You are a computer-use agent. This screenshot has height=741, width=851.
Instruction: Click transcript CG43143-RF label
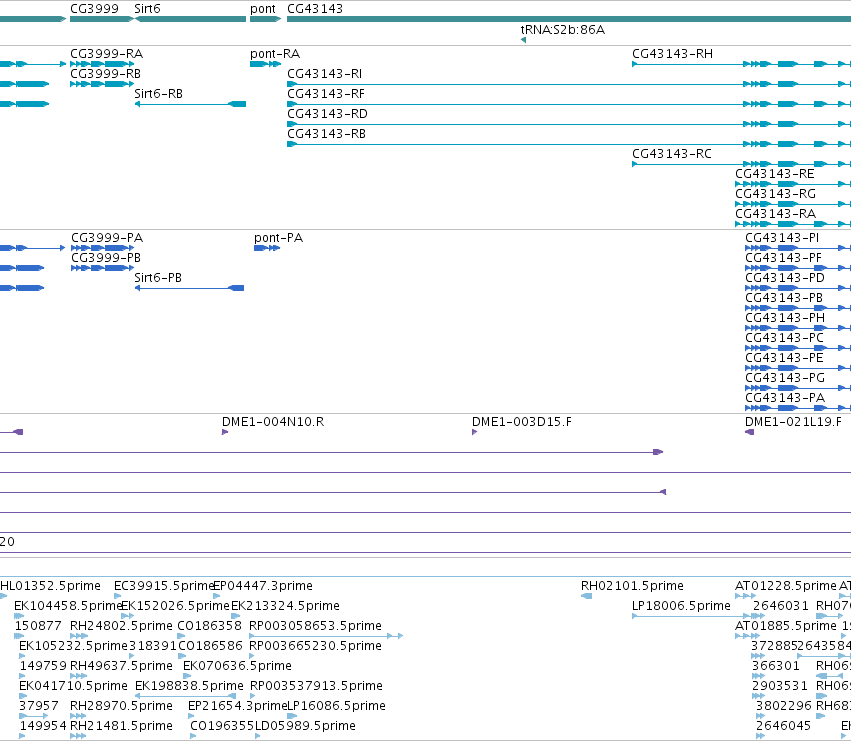[x=326, y=94]
